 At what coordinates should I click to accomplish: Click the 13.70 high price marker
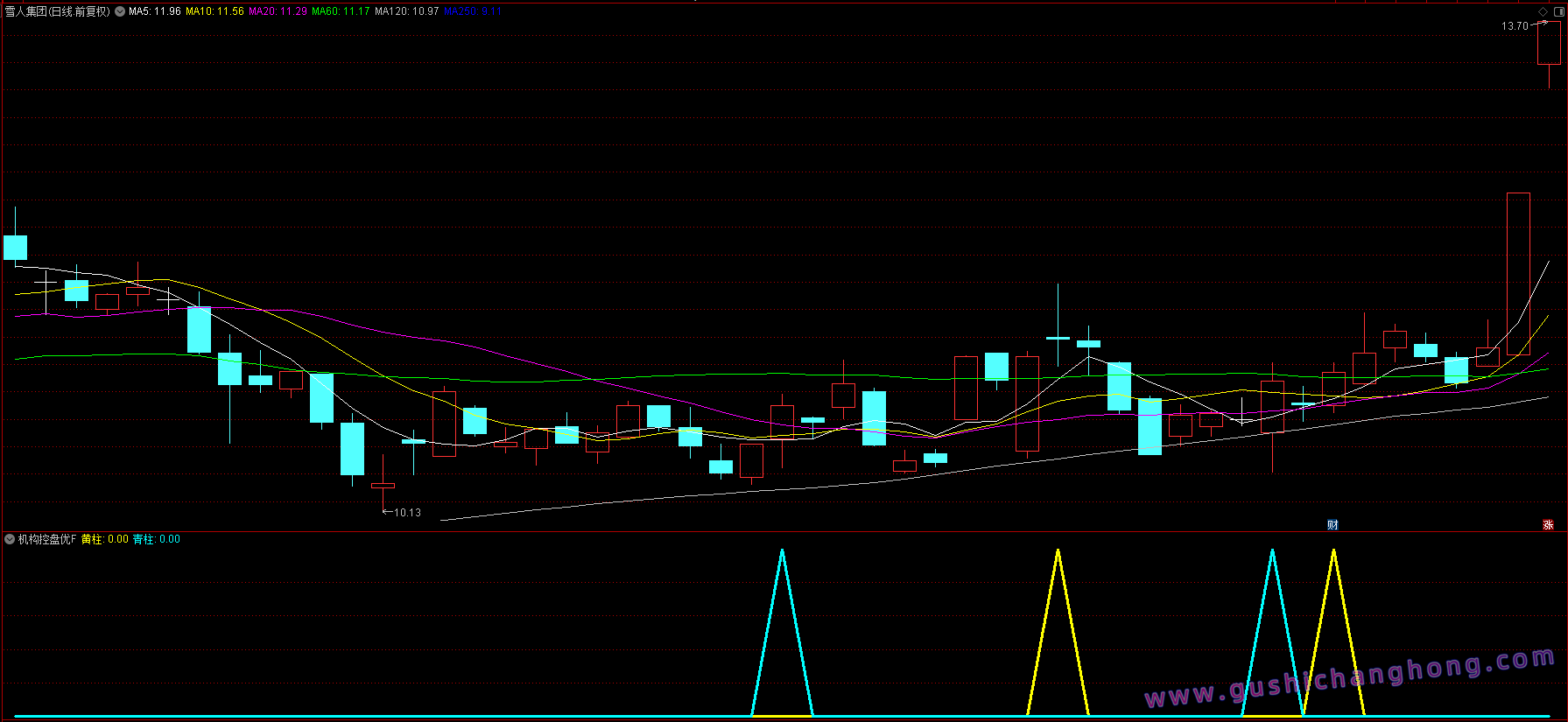click(x=1515, y=26)
